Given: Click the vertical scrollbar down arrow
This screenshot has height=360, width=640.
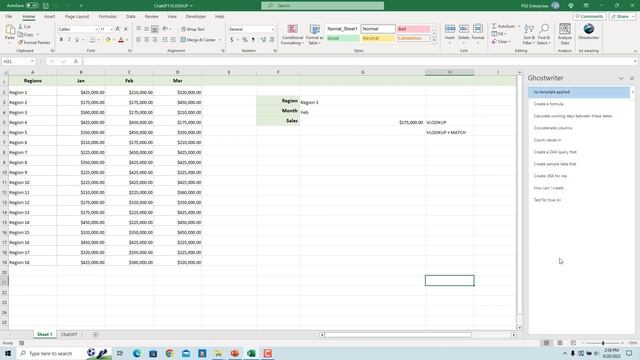Looking at the screenshot, I should 519,327.
